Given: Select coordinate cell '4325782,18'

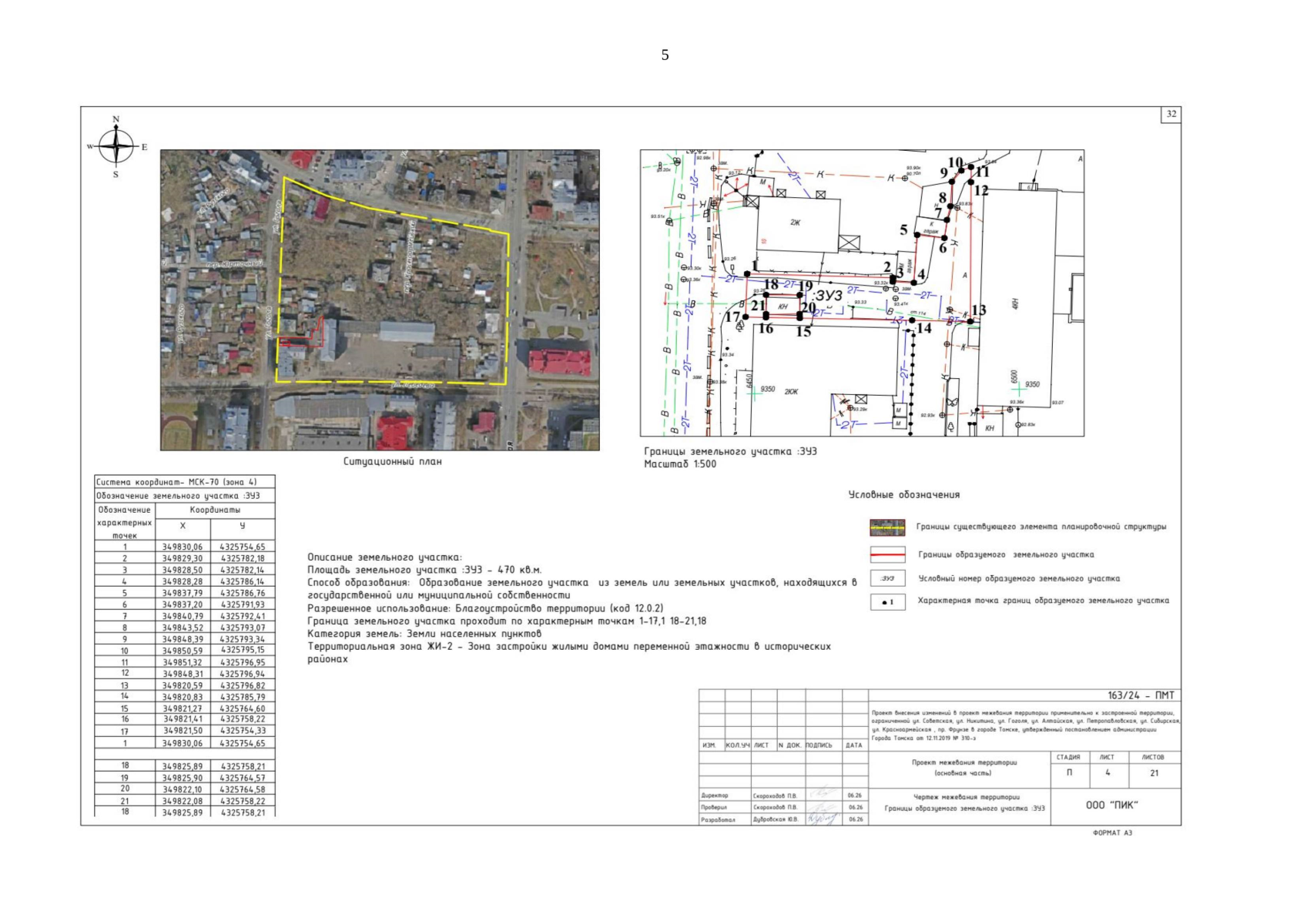Looking at the screenshot, I should [242, 558].
